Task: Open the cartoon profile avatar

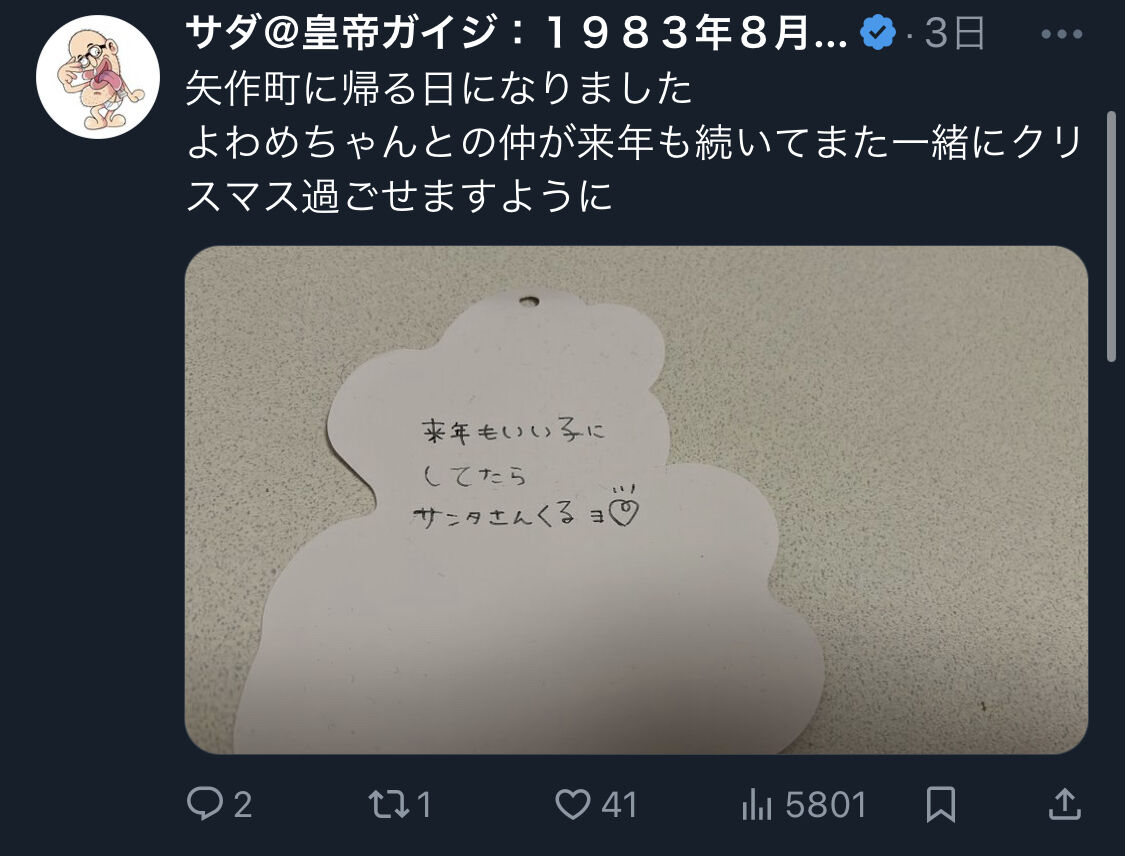Action: click(98, 76)
